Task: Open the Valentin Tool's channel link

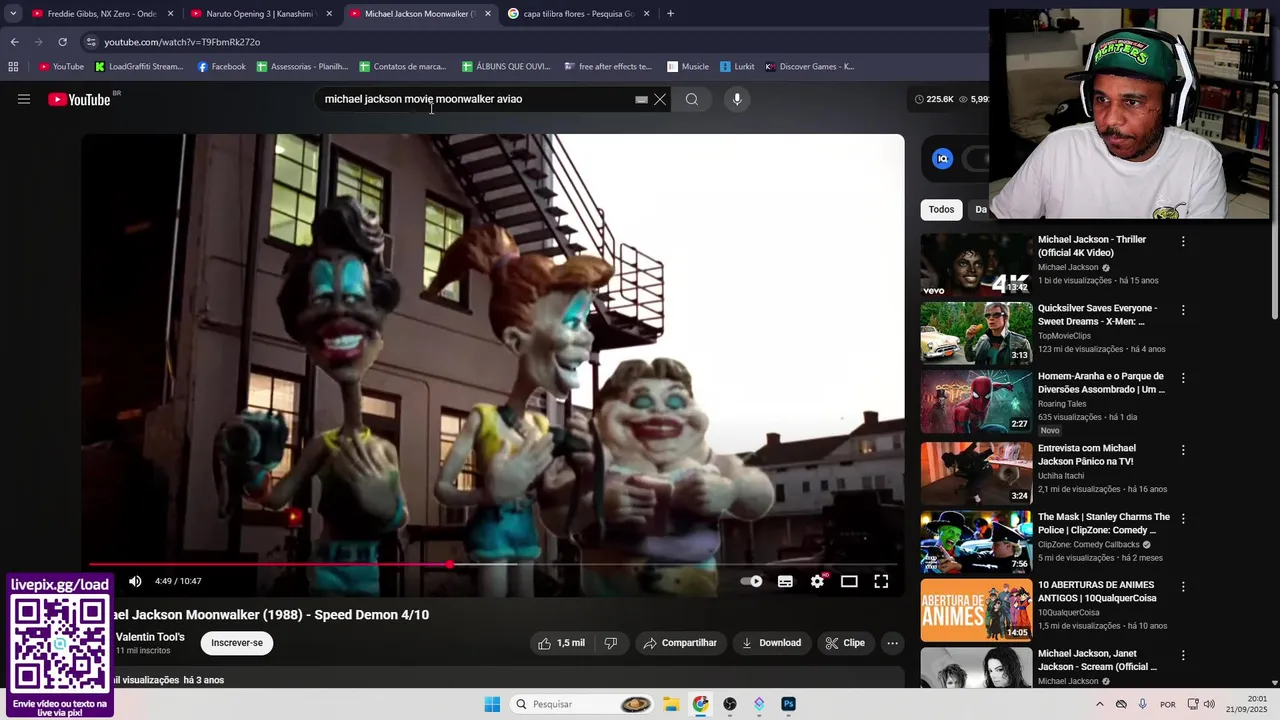Action: [x=150, y=637]
